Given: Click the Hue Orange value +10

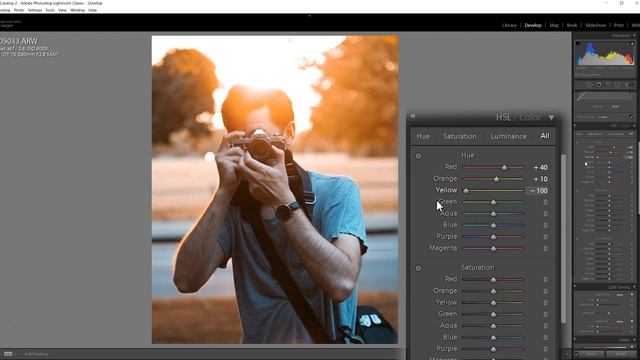Looking at the screenshot, I should click(x=540, y=179).
